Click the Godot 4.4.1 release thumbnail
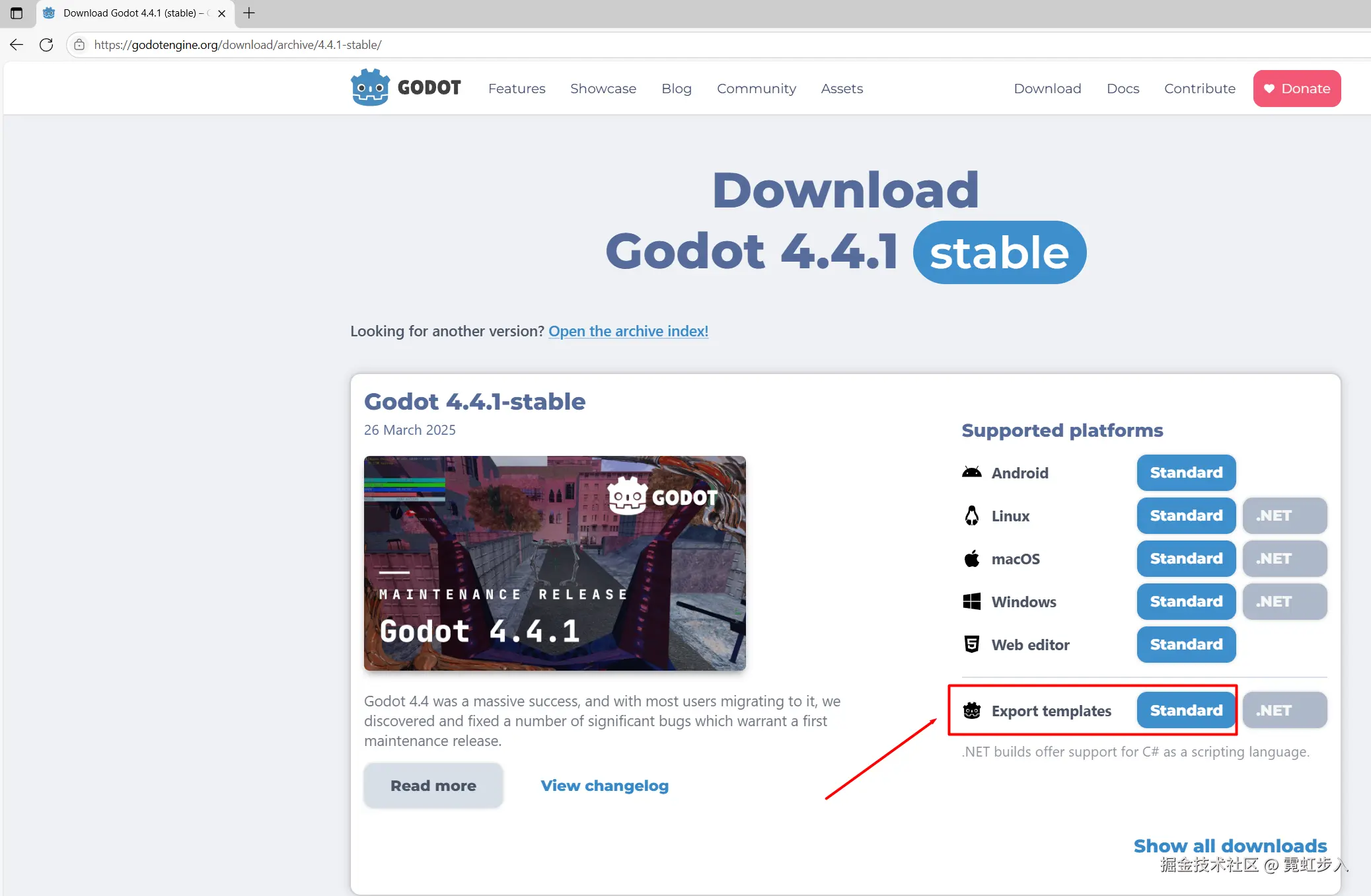The width and height of the screenshot is (1371, 896). 554,563
